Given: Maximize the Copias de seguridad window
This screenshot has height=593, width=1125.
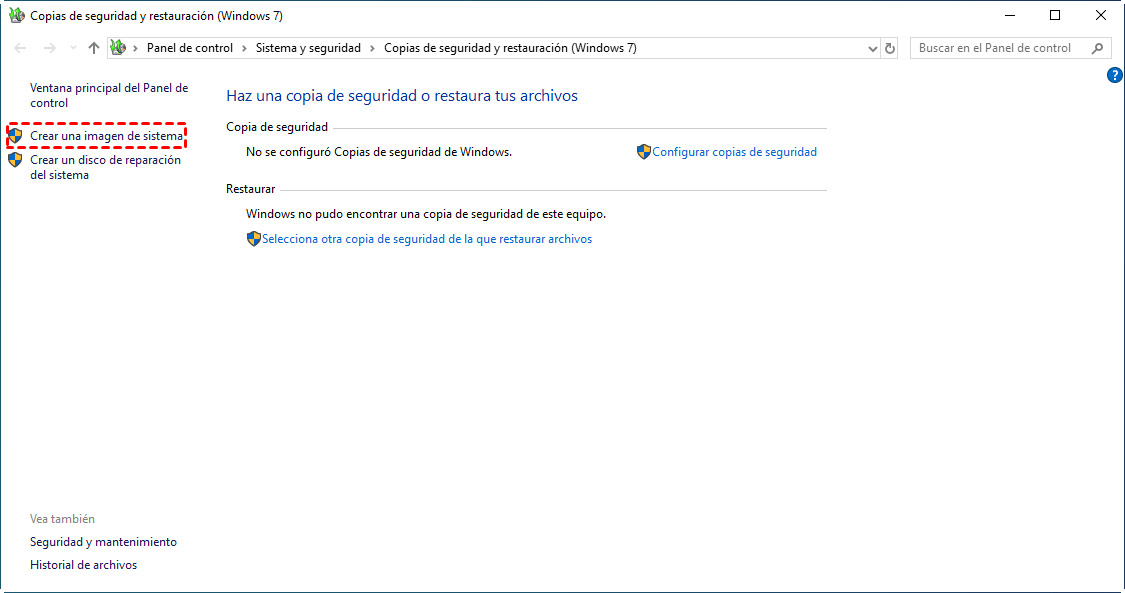Looking at the screenshot, I should 1055,15.
